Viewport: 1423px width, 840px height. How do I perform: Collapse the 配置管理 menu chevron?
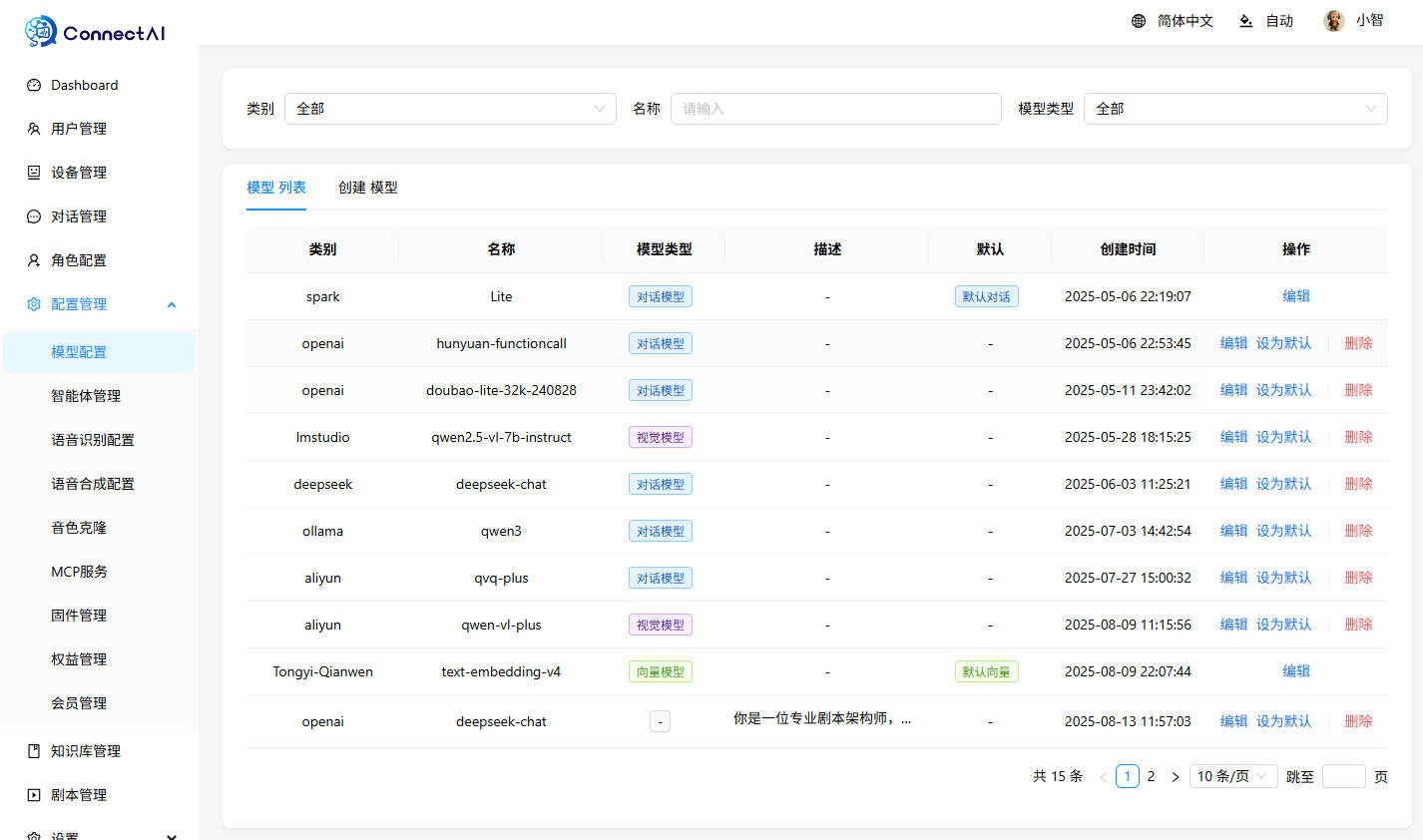point(172,304)
